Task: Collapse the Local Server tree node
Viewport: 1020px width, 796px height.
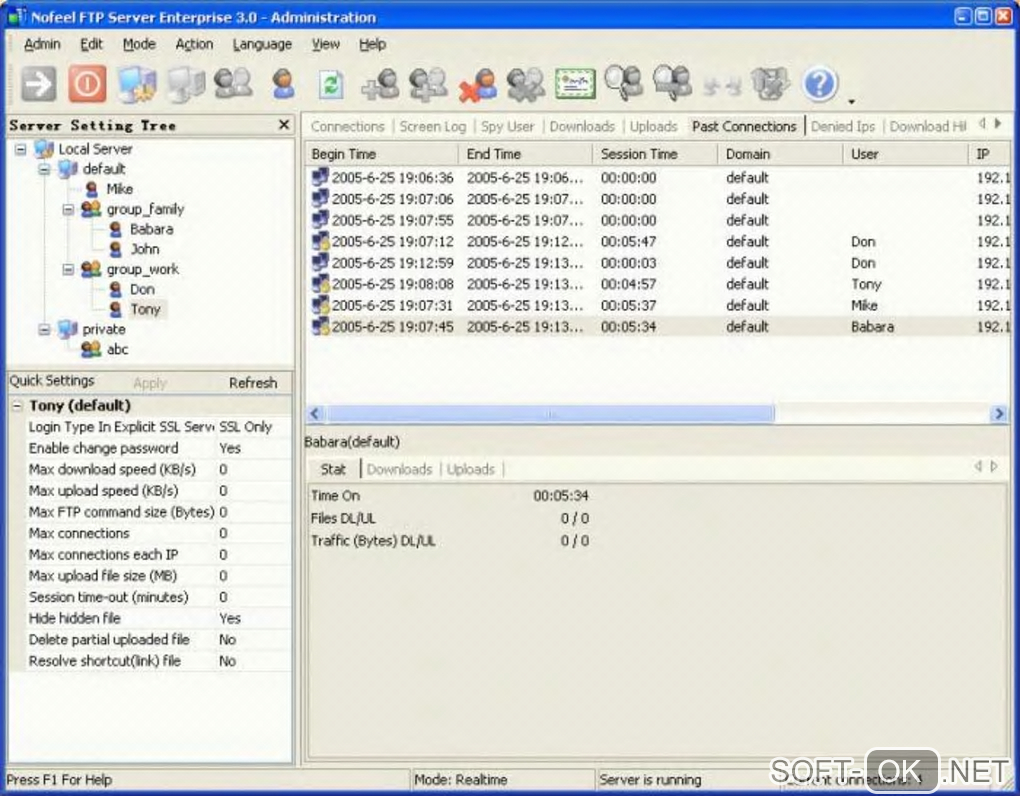Action: 21,149
